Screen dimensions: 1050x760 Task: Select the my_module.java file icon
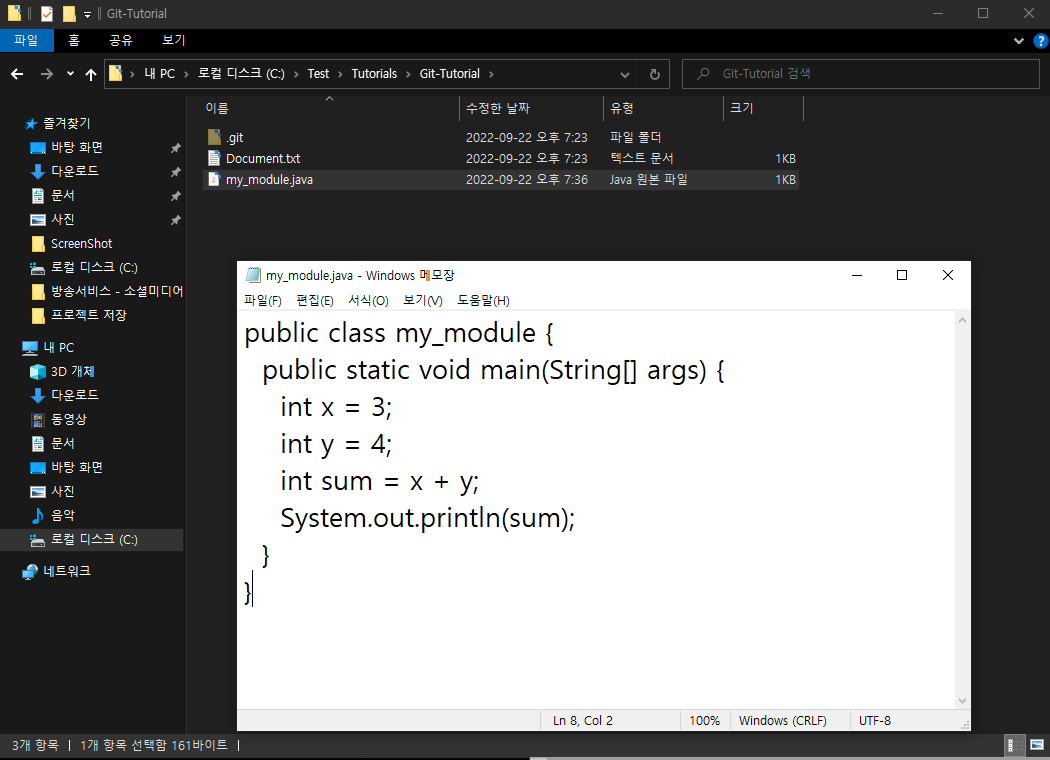pyautogui.click(x=214, y=179)
